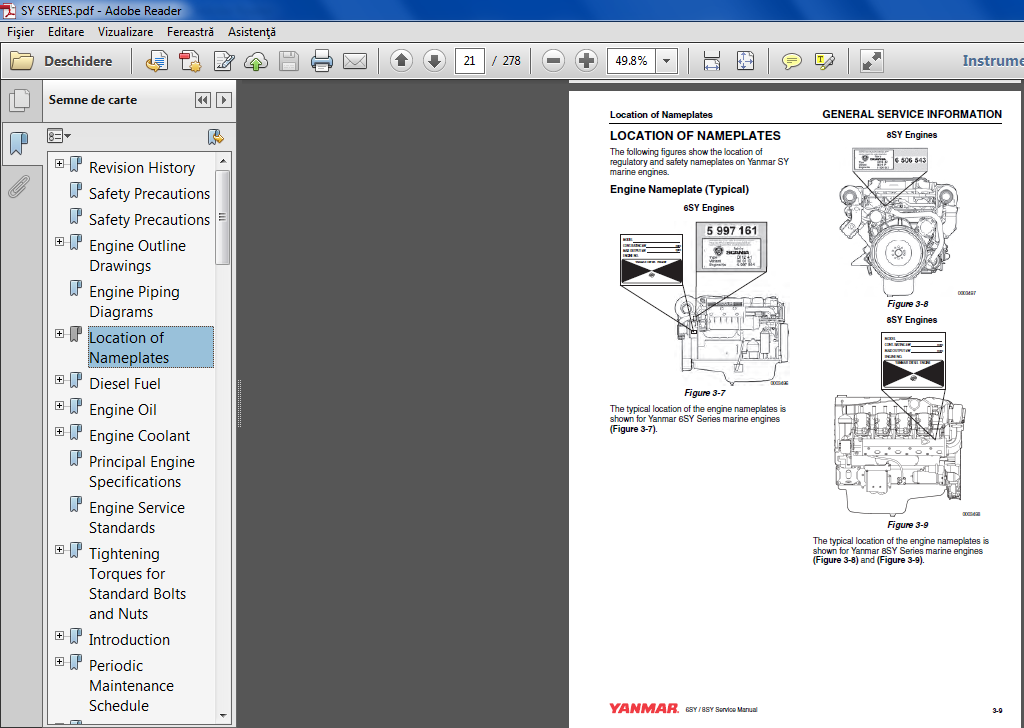The height and width of the screenshot is (728, 1024).
Task: Click the email envelope icon
Action: pyautogui.click(x=355, y=61)
